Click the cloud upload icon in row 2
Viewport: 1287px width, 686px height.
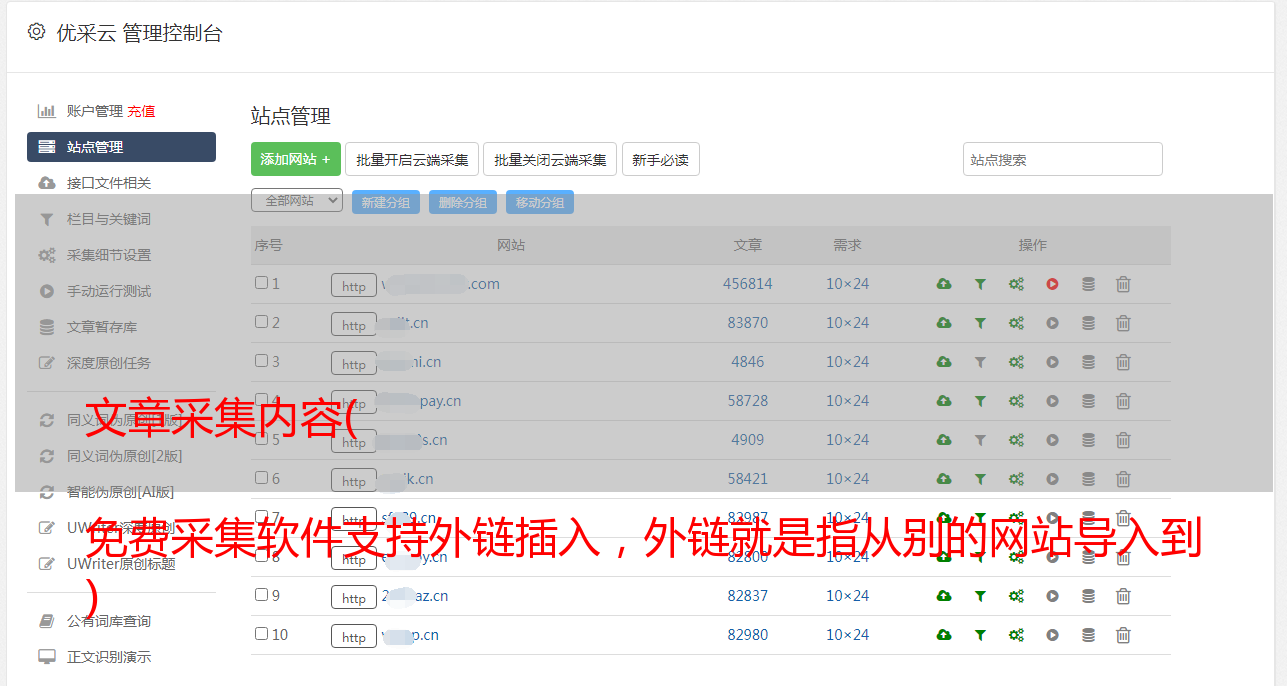tap(943, 323)
